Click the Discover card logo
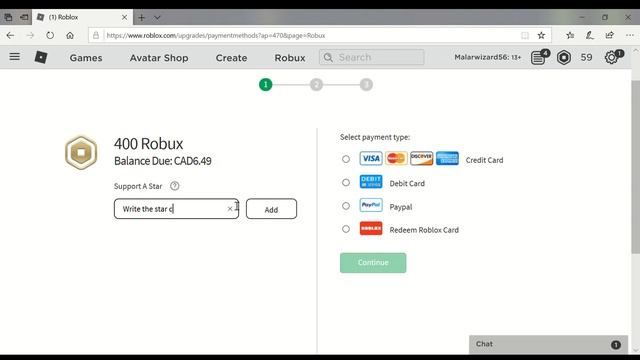 click(x=422, y=158)
